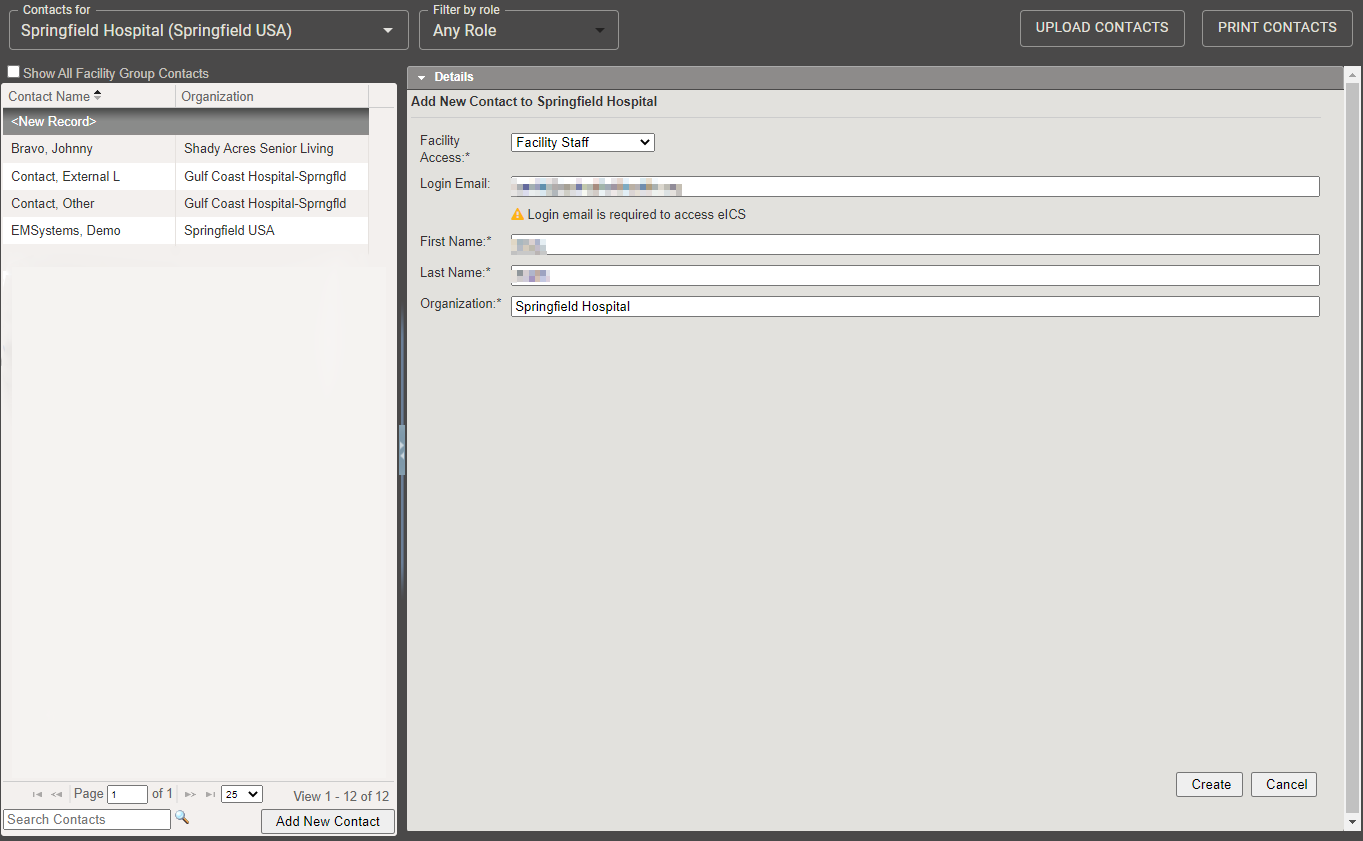Go to last page pager icon

(x=210, y=794)
